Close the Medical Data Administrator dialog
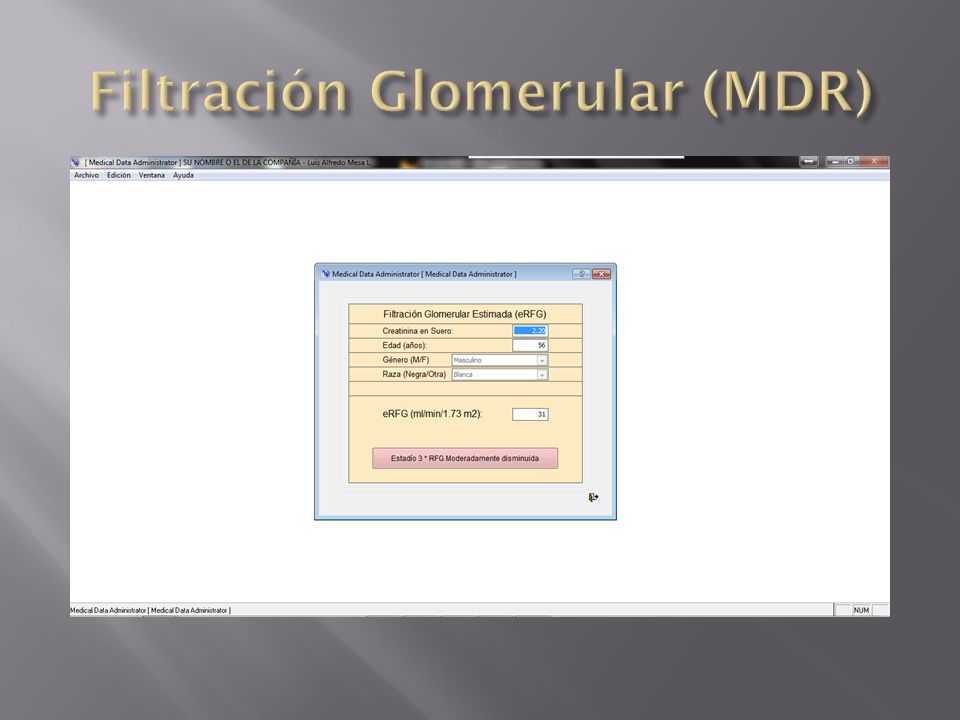Viewport: 960px width, 720px height. point(601,274)
